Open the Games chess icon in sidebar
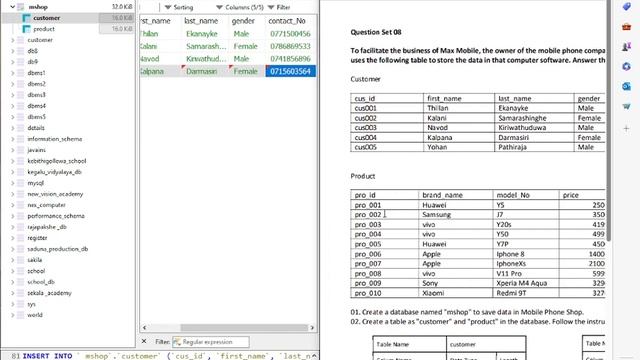 627,47
